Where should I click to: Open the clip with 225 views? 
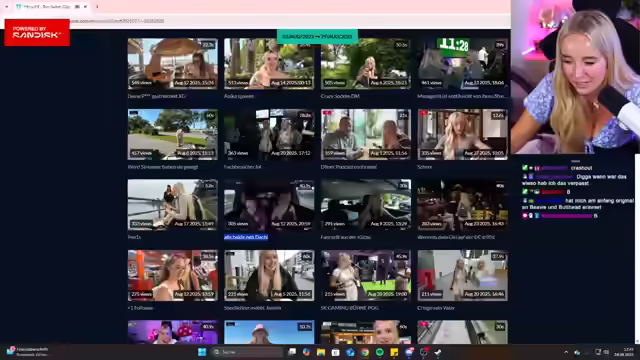click(x=269, y=275)
